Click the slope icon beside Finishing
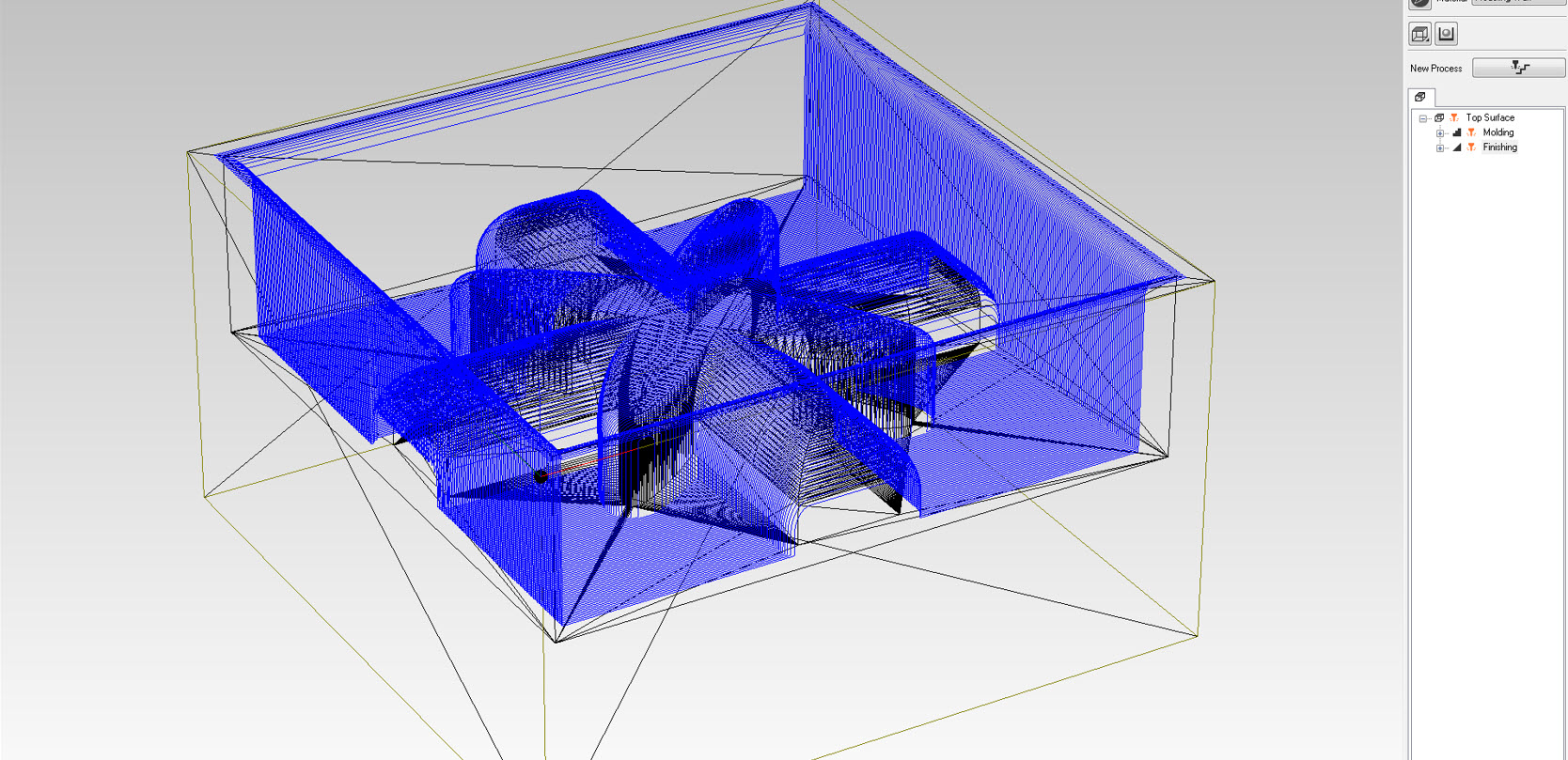 pos(1456,147)
